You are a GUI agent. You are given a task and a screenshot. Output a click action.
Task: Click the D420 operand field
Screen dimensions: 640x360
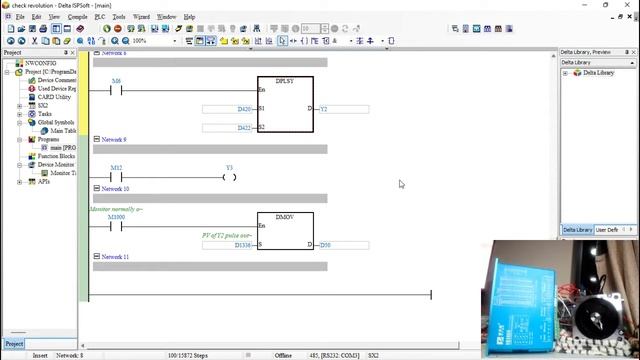pos(227,109)
